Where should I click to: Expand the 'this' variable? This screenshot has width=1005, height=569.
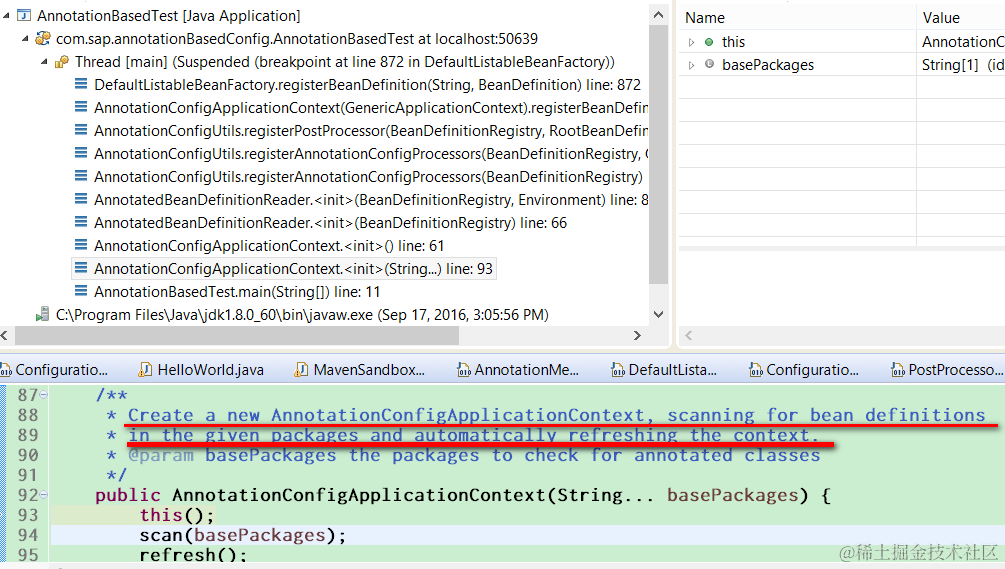click(692, 42)
